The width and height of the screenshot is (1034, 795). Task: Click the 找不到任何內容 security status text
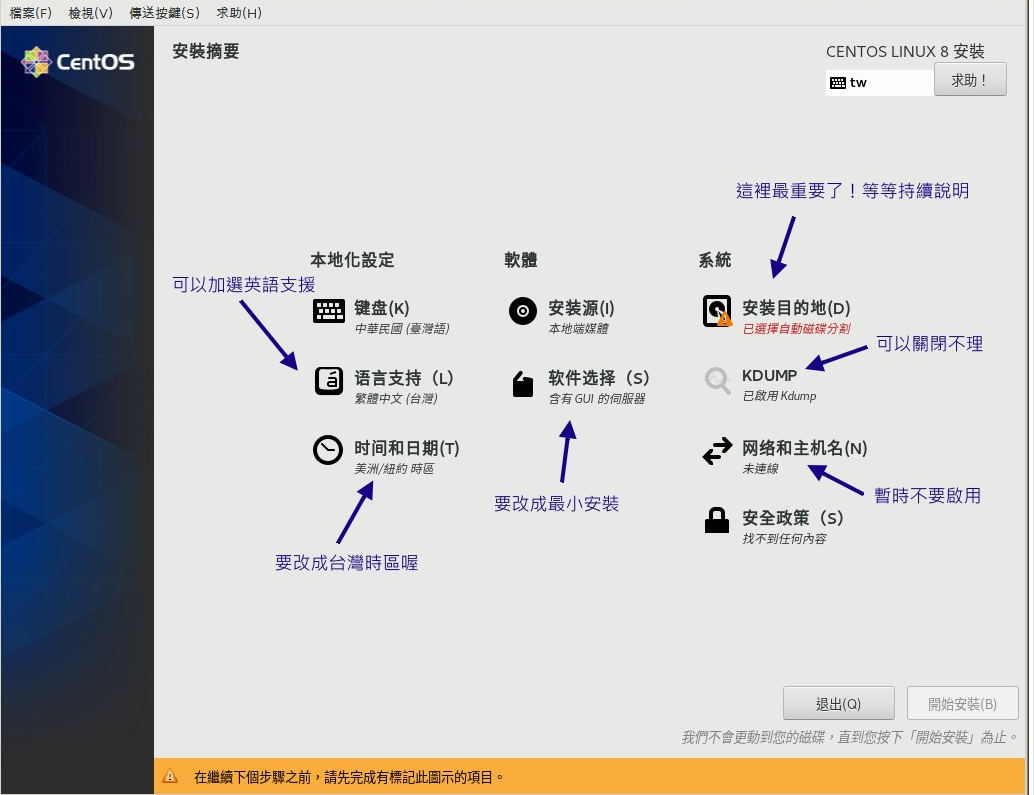(784, 539)
